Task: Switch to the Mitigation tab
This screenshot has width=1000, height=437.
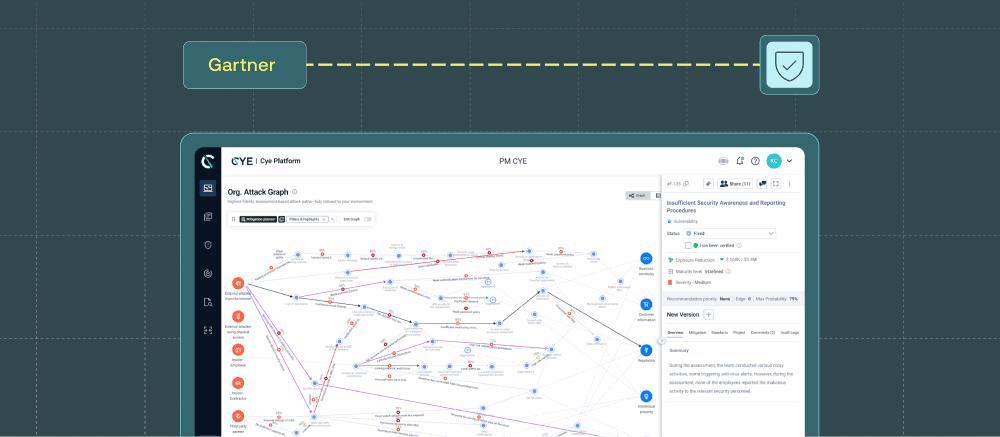Action: pyautogui.click(x=697, y=332)
